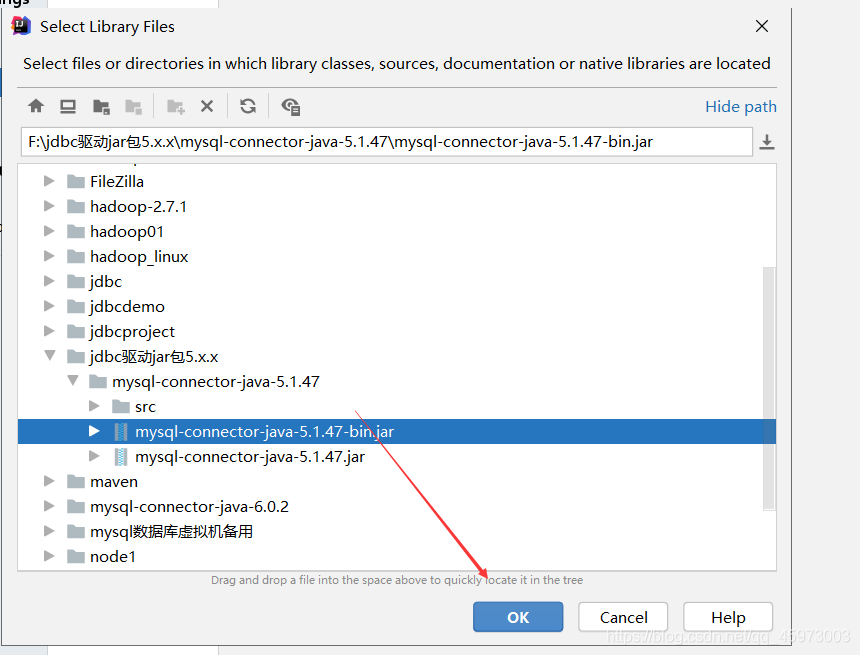Expand the FileZilla folder
The image size is (860, 655).
coord(49,180)
